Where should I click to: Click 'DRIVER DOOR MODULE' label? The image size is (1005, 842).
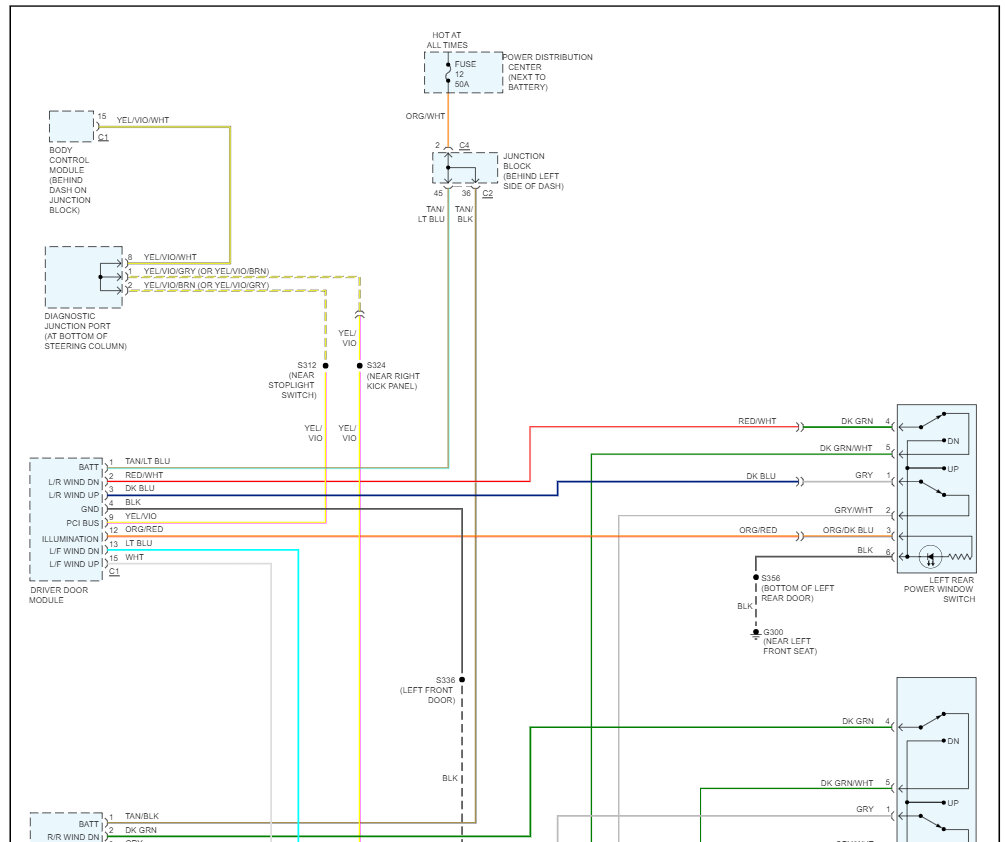(58, 595)
